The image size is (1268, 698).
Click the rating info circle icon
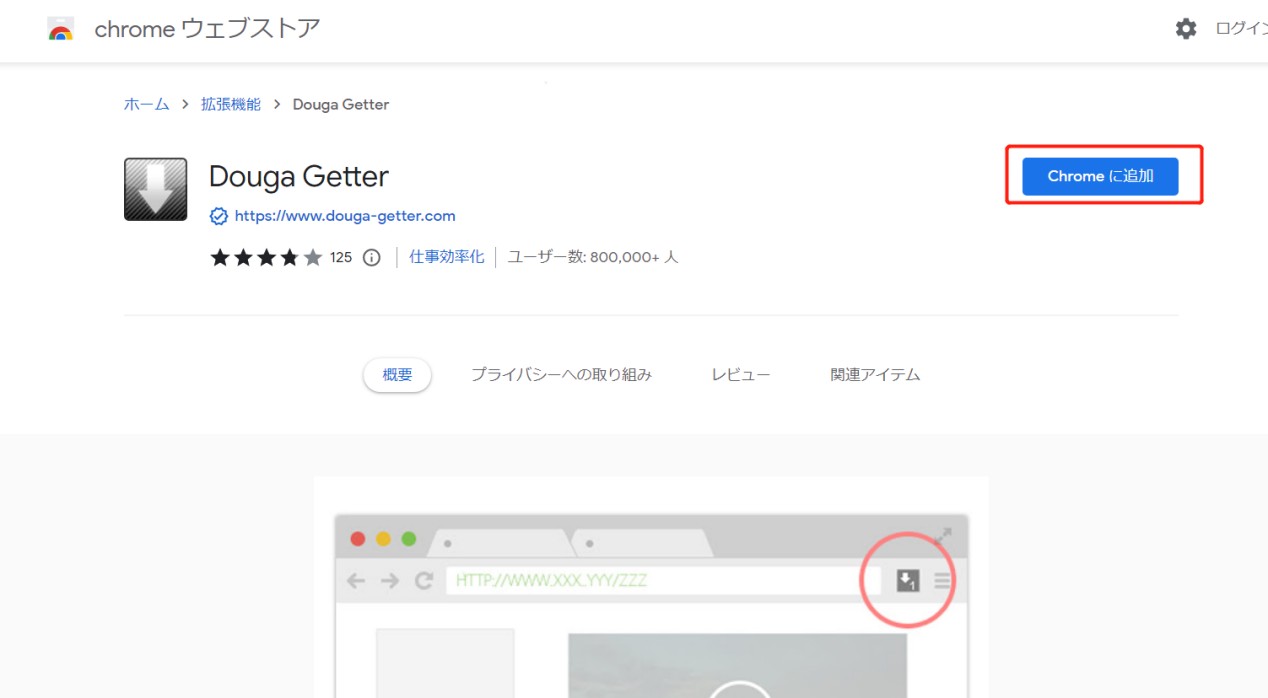[372, 258]
